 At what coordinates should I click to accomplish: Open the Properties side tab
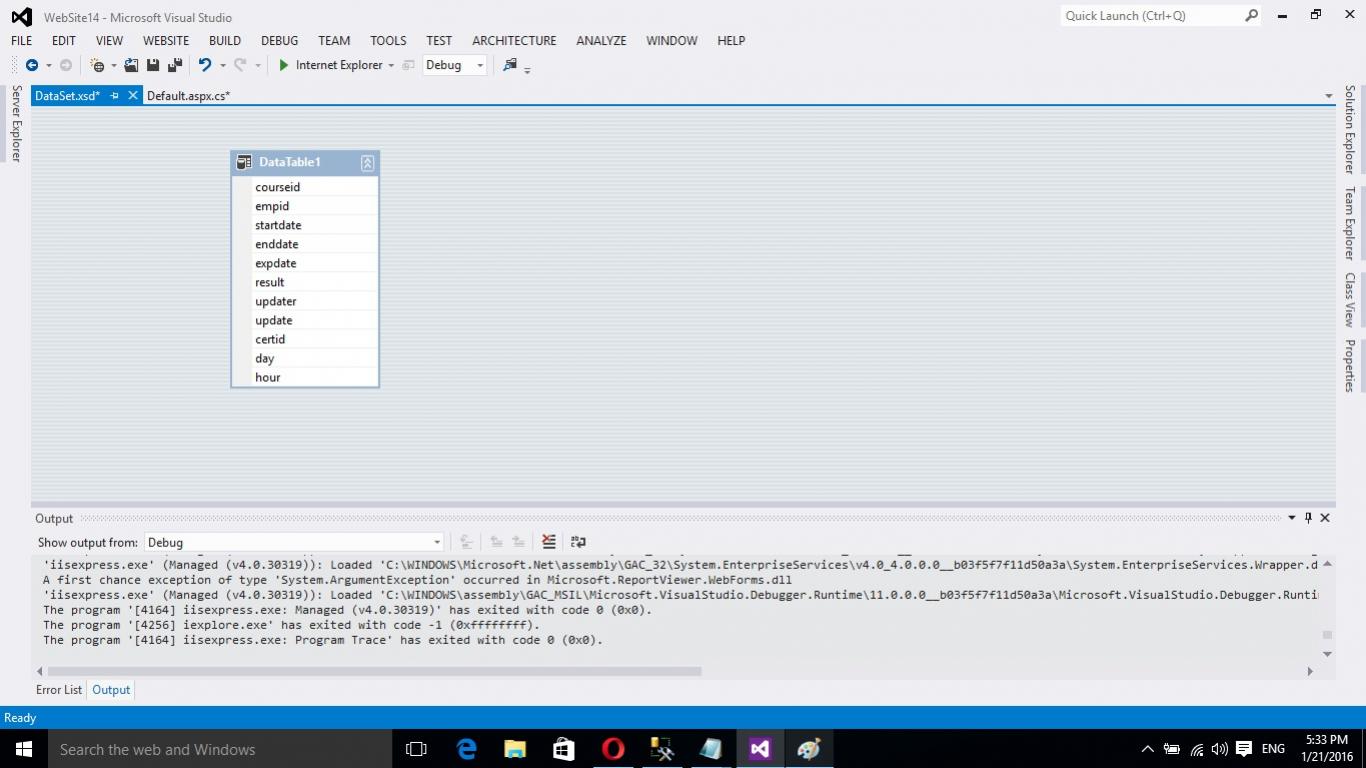(1350, 366)
